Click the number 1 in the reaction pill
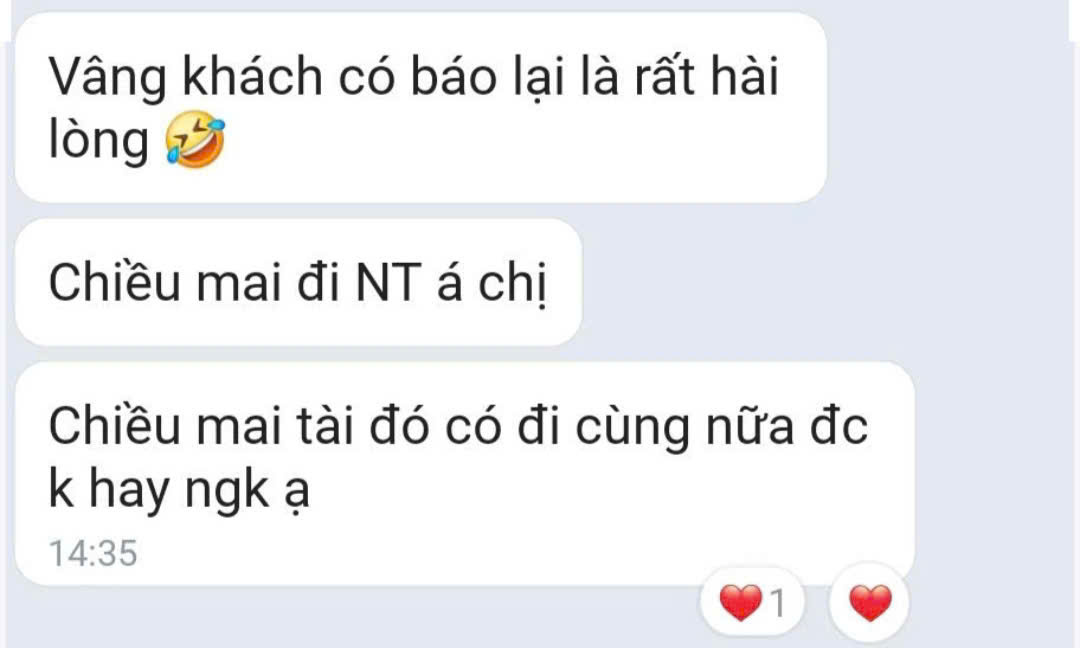Image resolution: width=1080 pixels, height=648 pixels. click(x=778, y=604)
